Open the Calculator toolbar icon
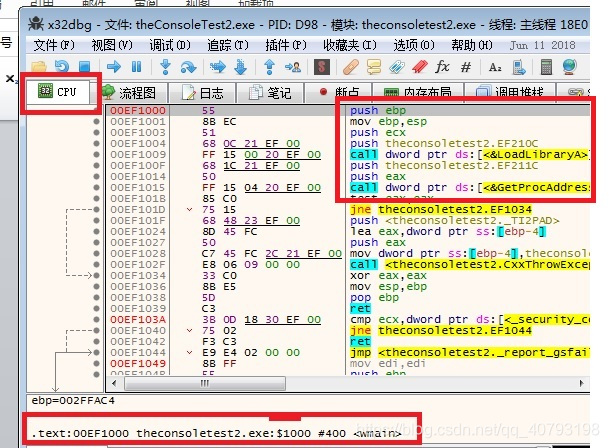Image resolution: width=609 pixels, height=448 pixels. 546,67
